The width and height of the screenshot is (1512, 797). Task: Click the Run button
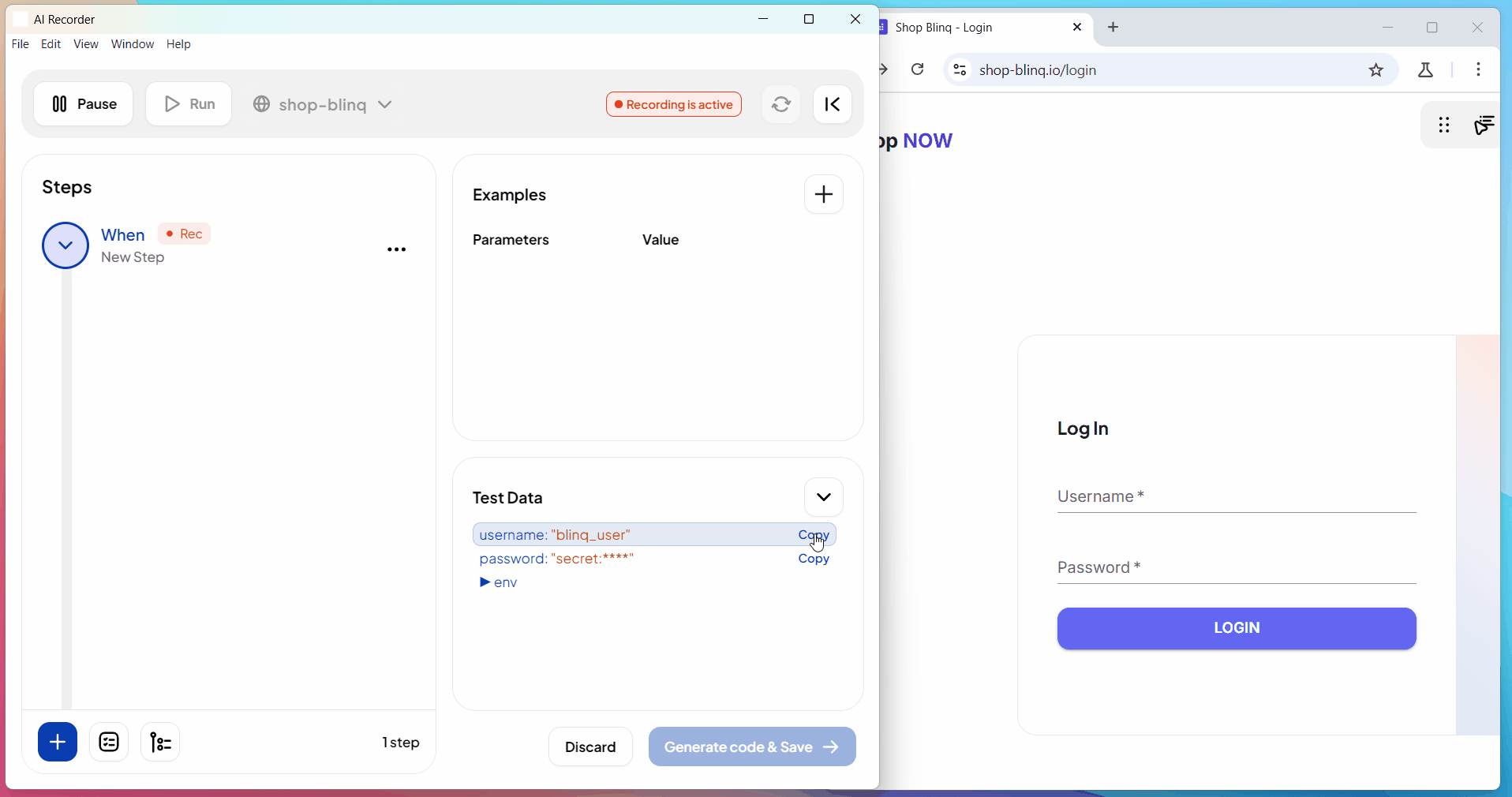click(189, 104)
